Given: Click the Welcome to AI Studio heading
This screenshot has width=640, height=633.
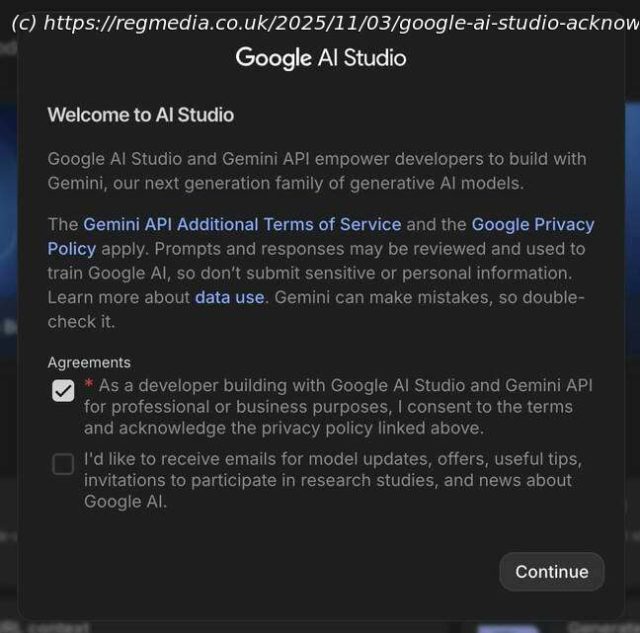Looking at the screenshot, I should coord(140,115).
